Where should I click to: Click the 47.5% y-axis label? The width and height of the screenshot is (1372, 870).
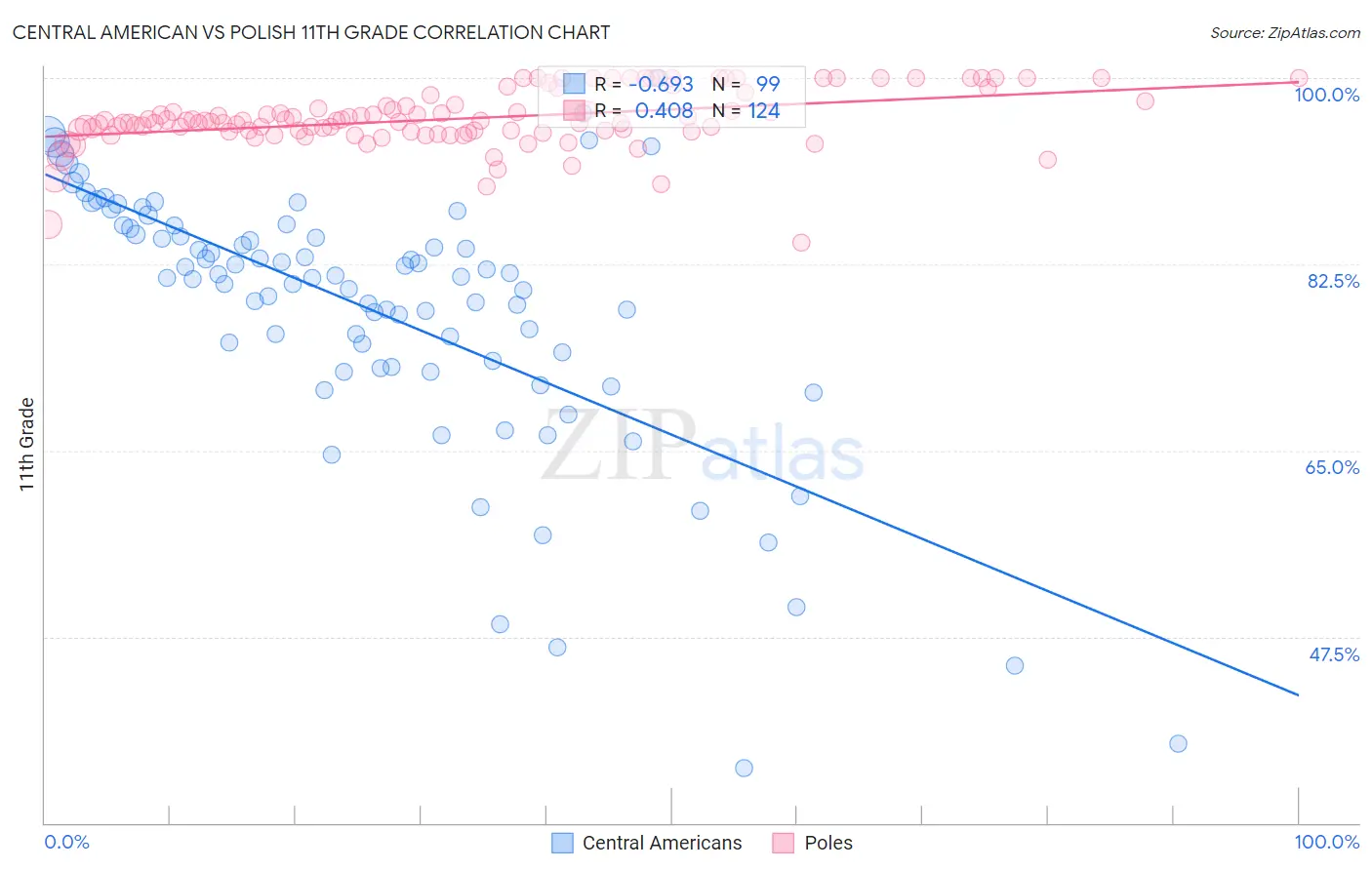(x=1334, y=654)
